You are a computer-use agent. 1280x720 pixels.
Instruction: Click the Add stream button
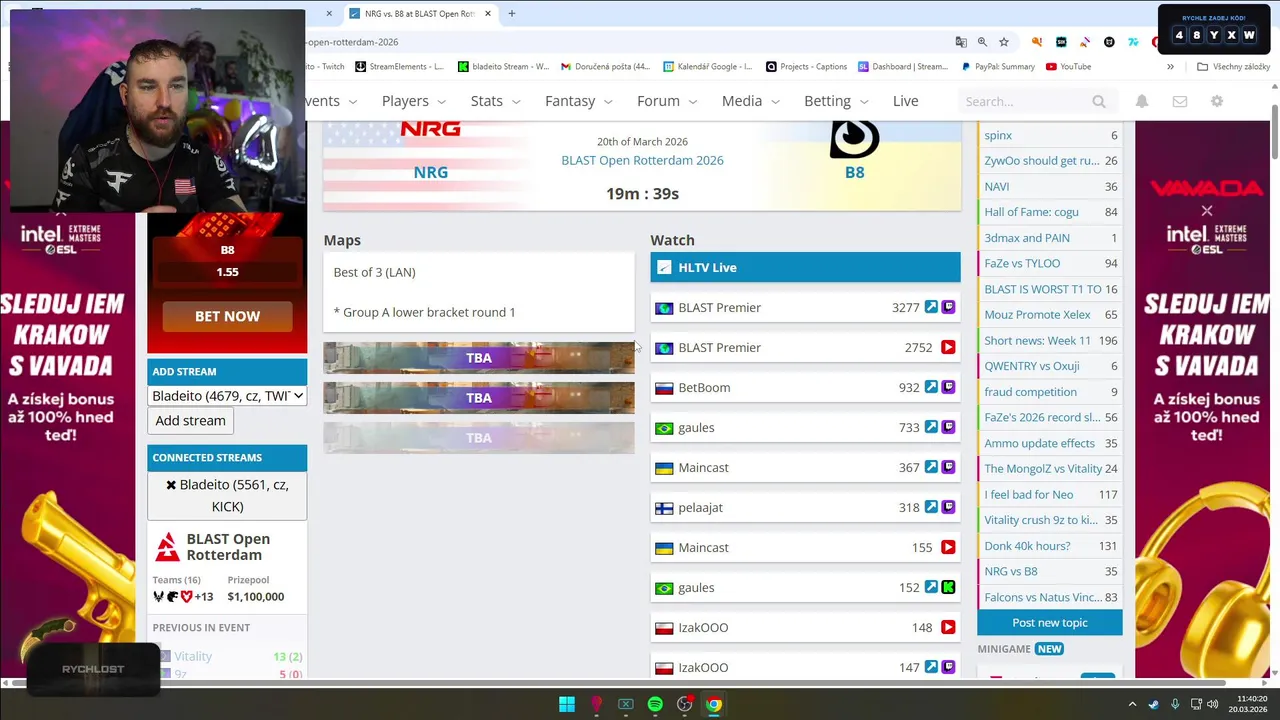190,421
